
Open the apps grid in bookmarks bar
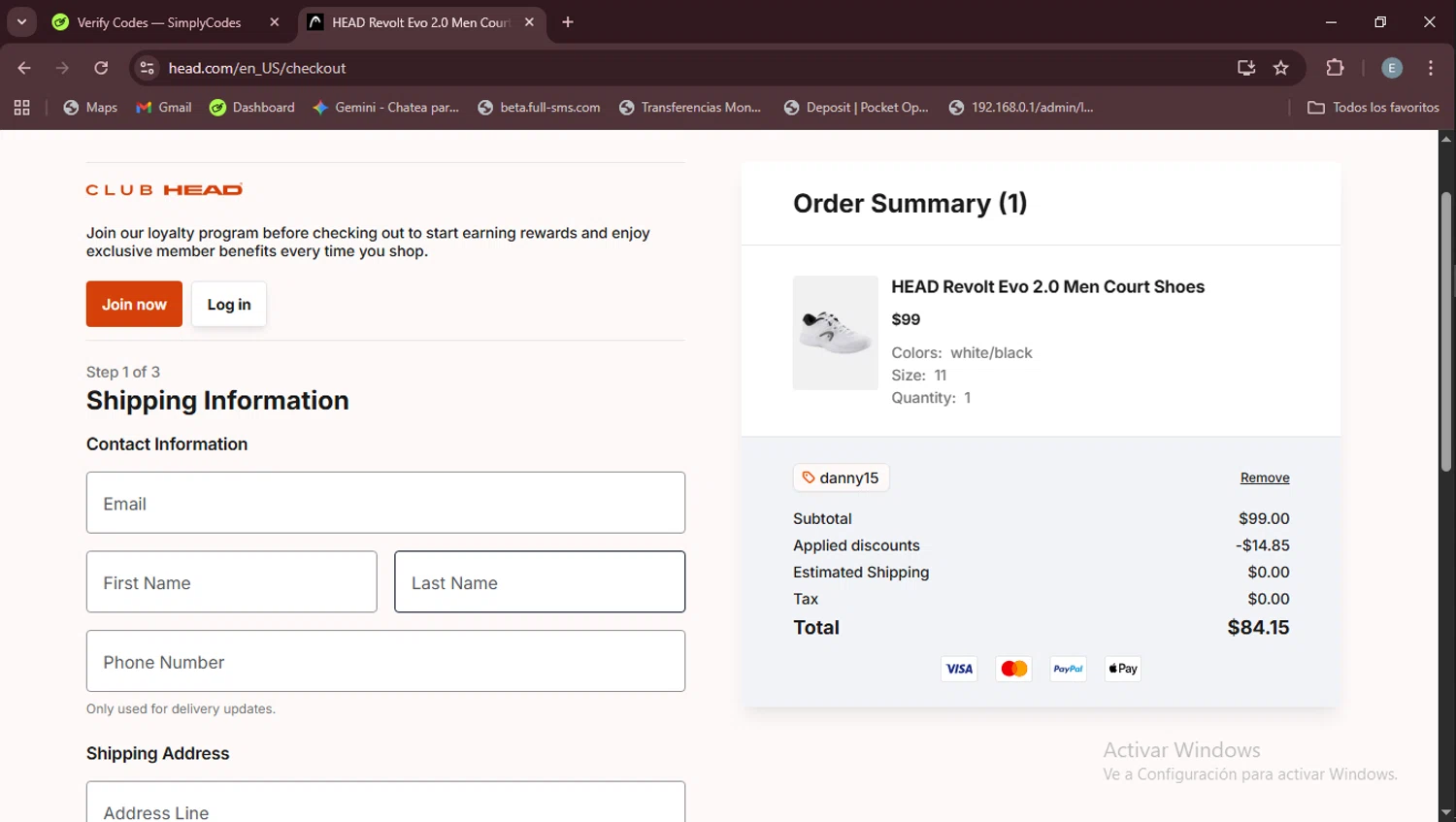pyautogui.click(x=21, y=108)
